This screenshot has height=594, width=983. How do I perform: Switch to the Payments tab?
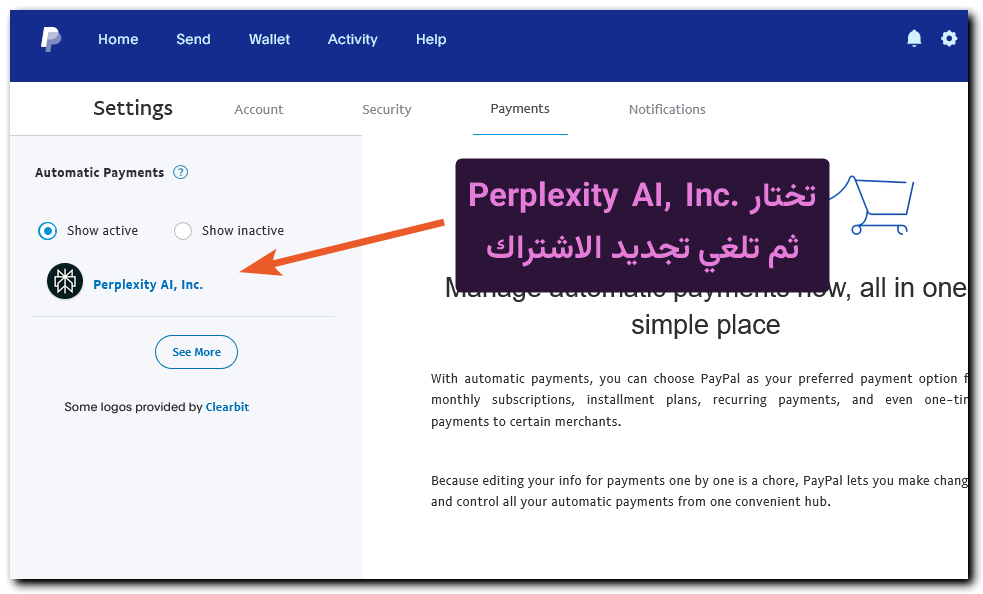coord(520,109)
